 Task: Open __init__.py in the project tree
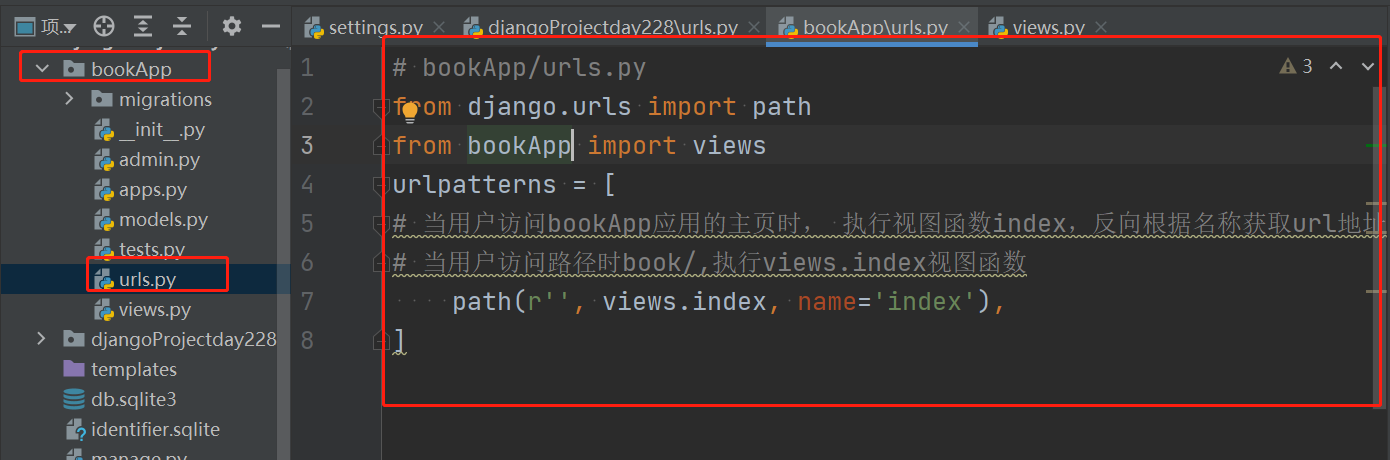click(161, 129)
